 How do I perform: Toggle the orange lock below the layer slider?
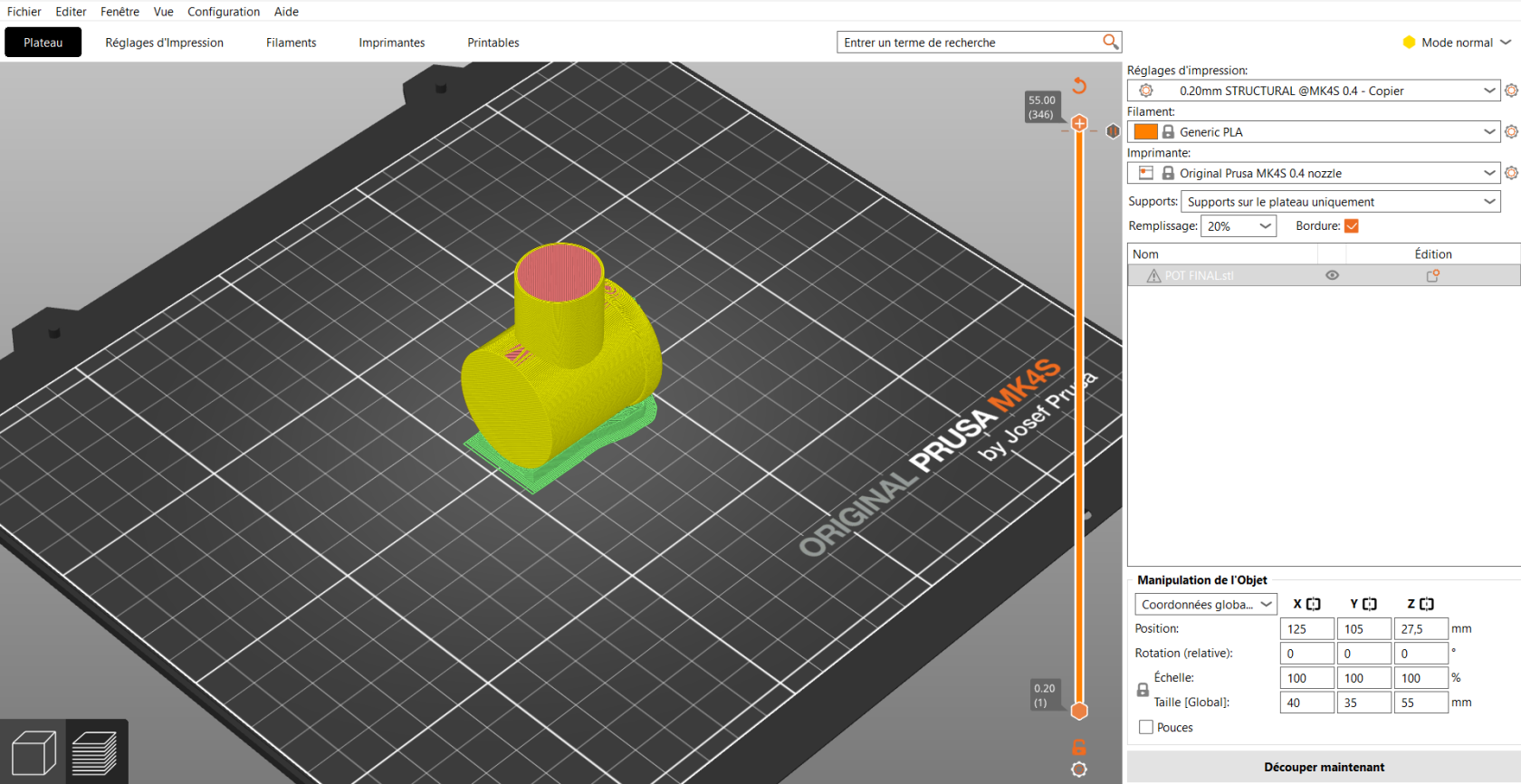point(1079,748)
